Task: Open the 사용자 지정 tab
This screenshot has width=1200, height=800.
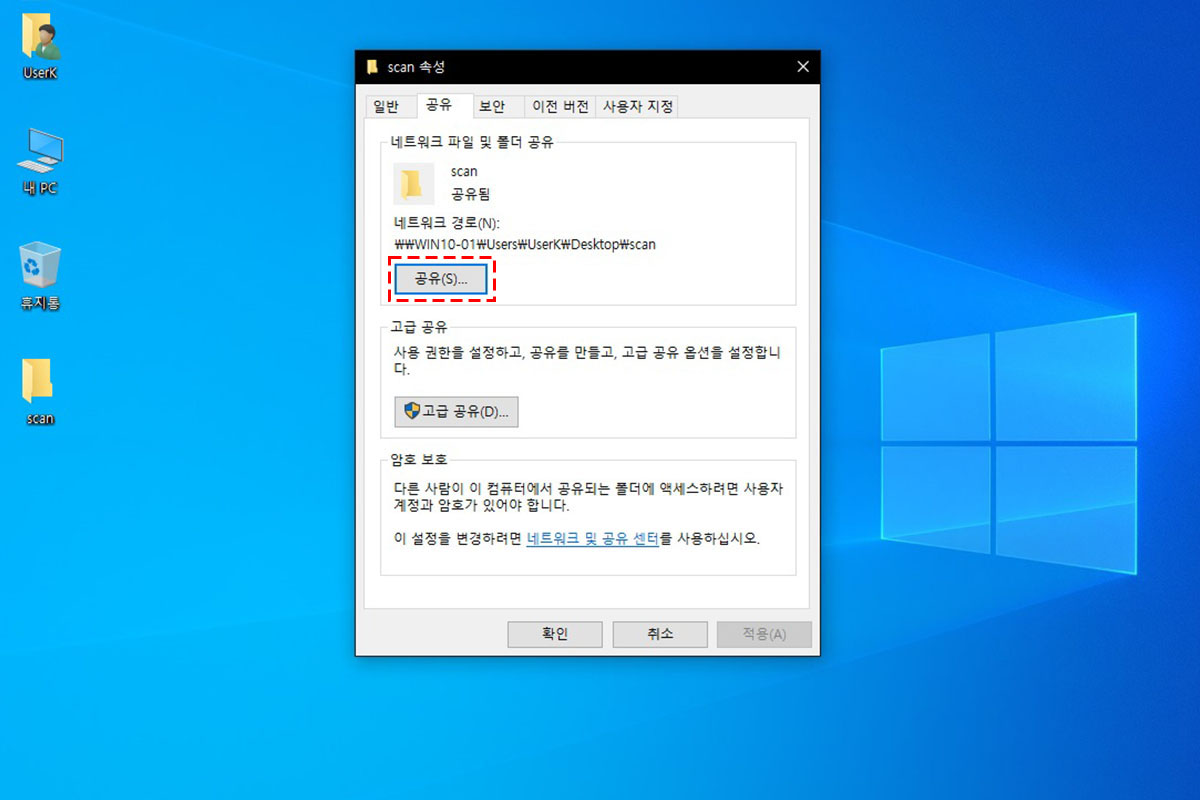Action: (638, 106)
